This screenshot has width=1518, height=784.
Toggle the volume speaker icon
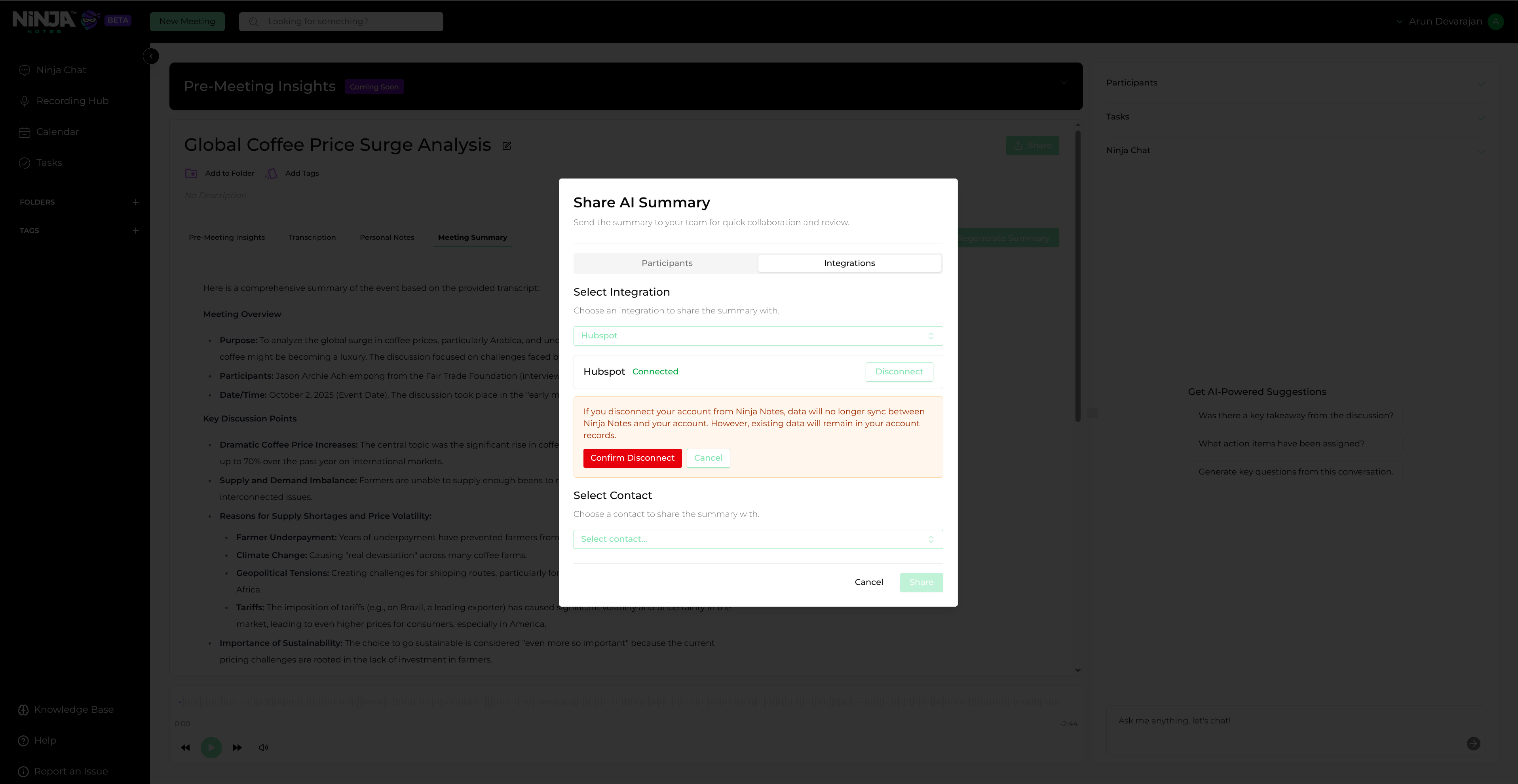pyautogui.click(x=263, y=748)
